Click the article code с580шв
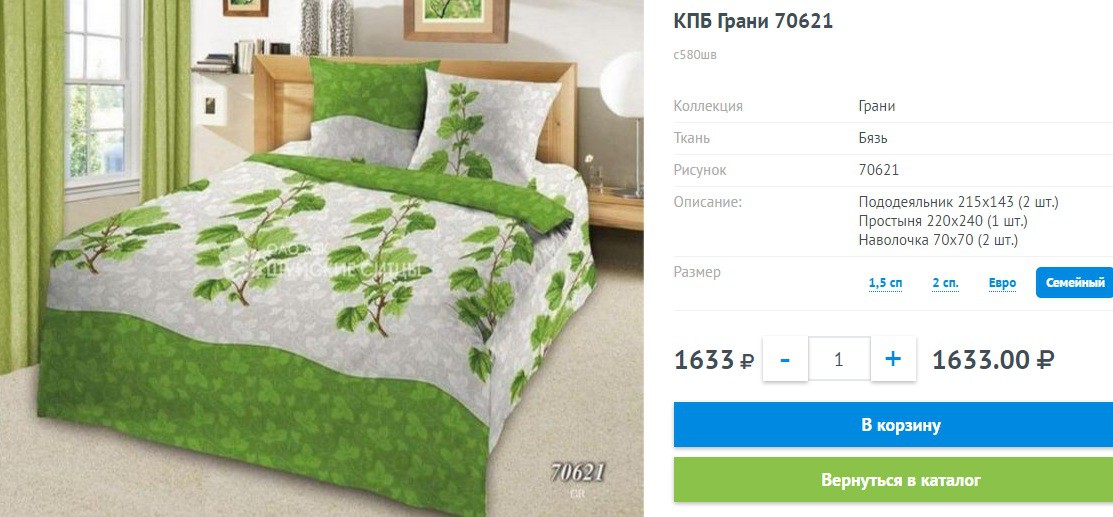 click(x=695, y=55)
